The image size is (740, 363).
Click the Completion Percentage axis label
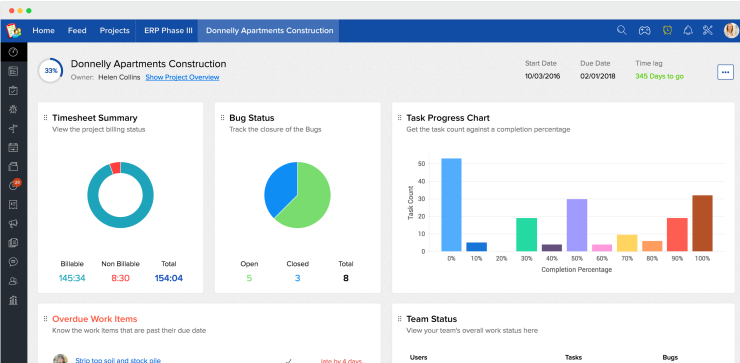576,270
